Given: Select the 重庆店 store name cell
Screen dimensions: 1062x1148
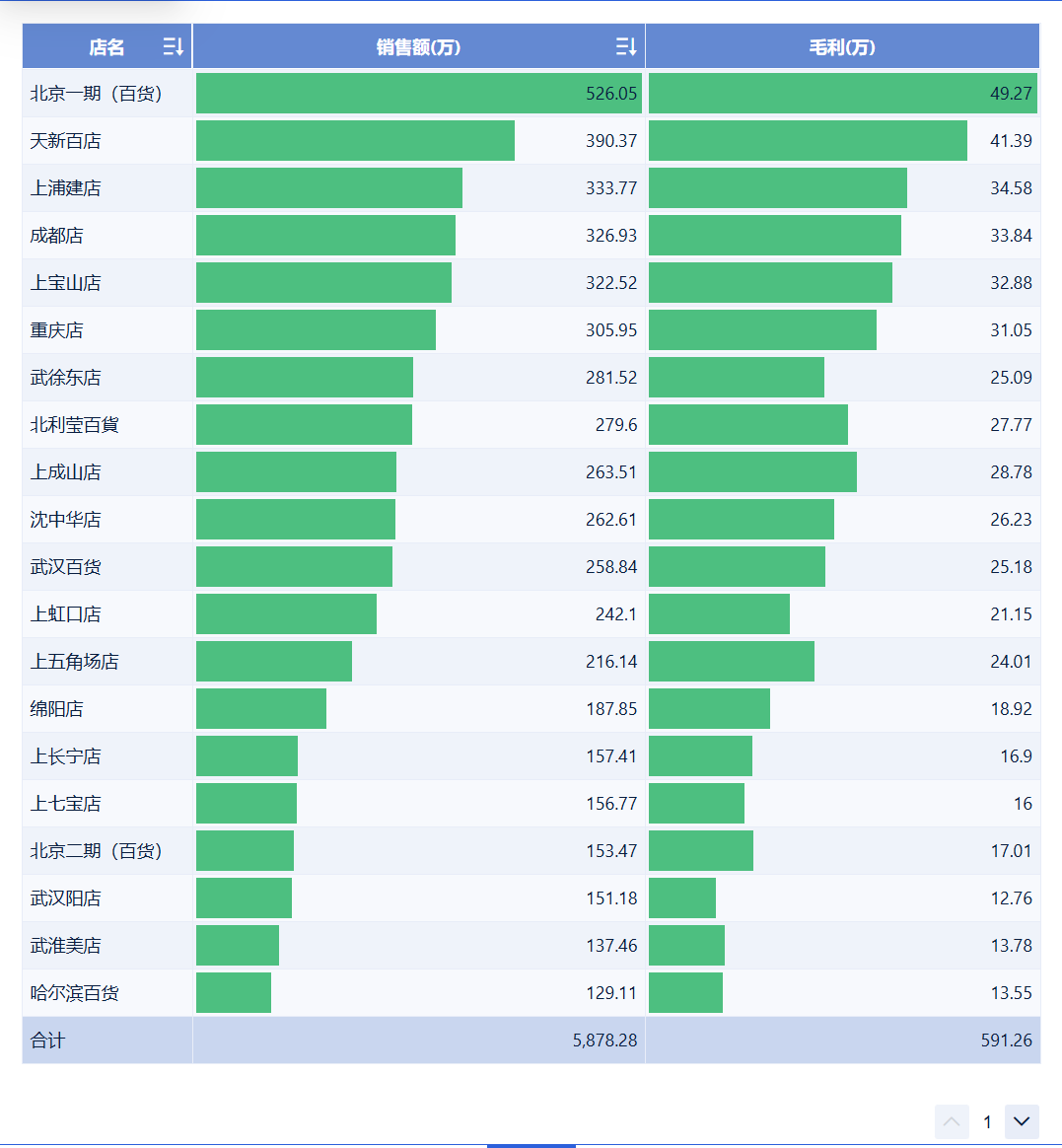Looking at the screenshot, I should click(56, 330).
